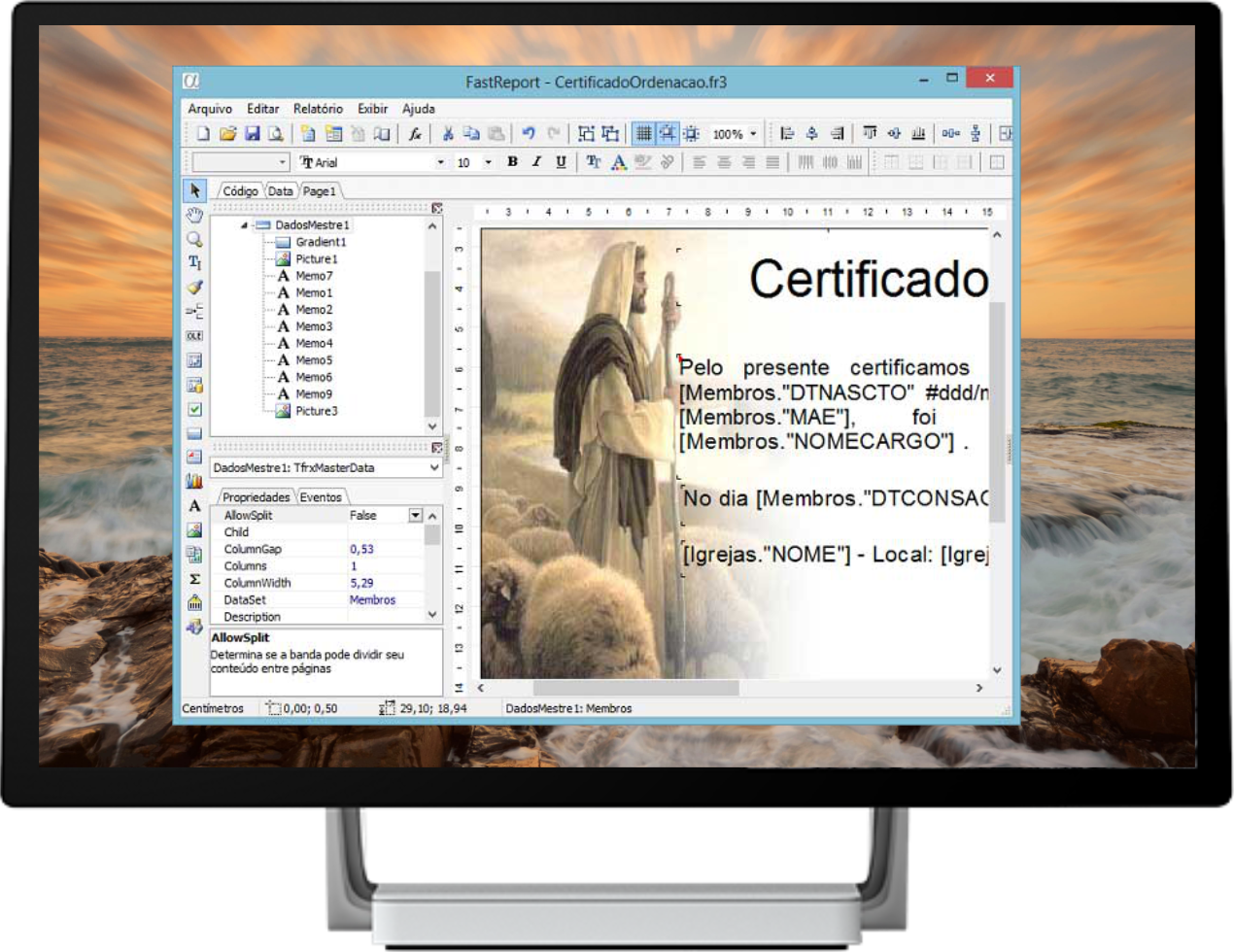Open the AllowSplit value dropdown
The image size is (1234, 952).
[x=415, y=515]
